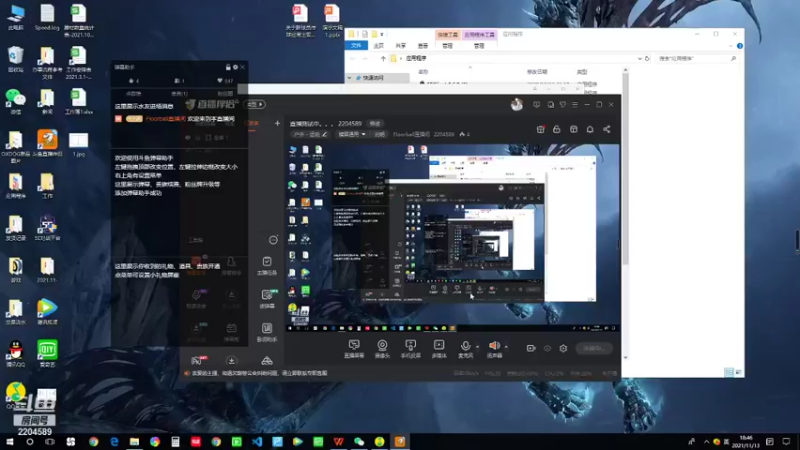Expand Explorer ribbon chevron
Viewport: 800px width, 450px height.
(x=731, y=46)
